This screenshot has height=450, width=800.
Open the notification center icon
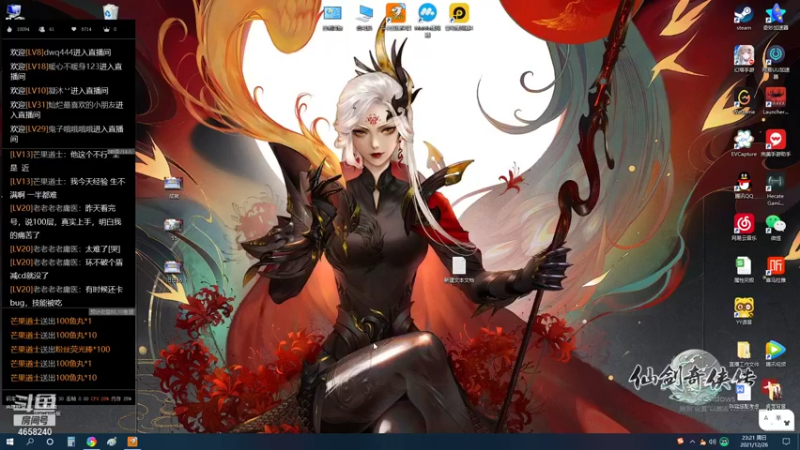tap(786, 442)
